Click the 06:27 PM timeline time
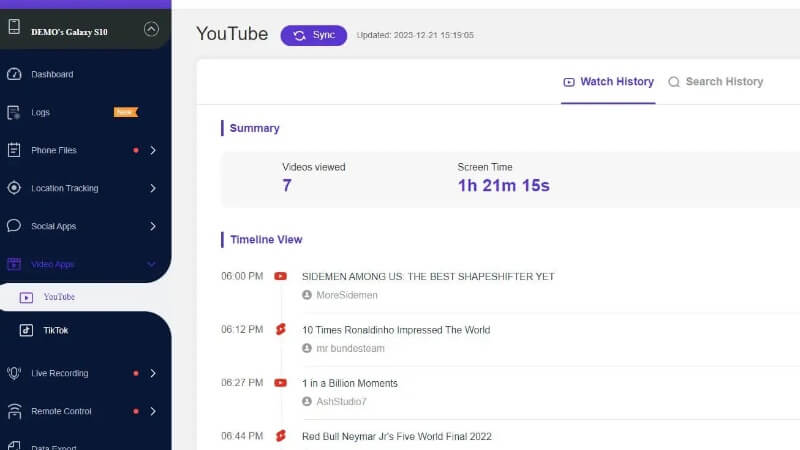The width and height of the screenshot is (800, 450). tap(242, 383)
